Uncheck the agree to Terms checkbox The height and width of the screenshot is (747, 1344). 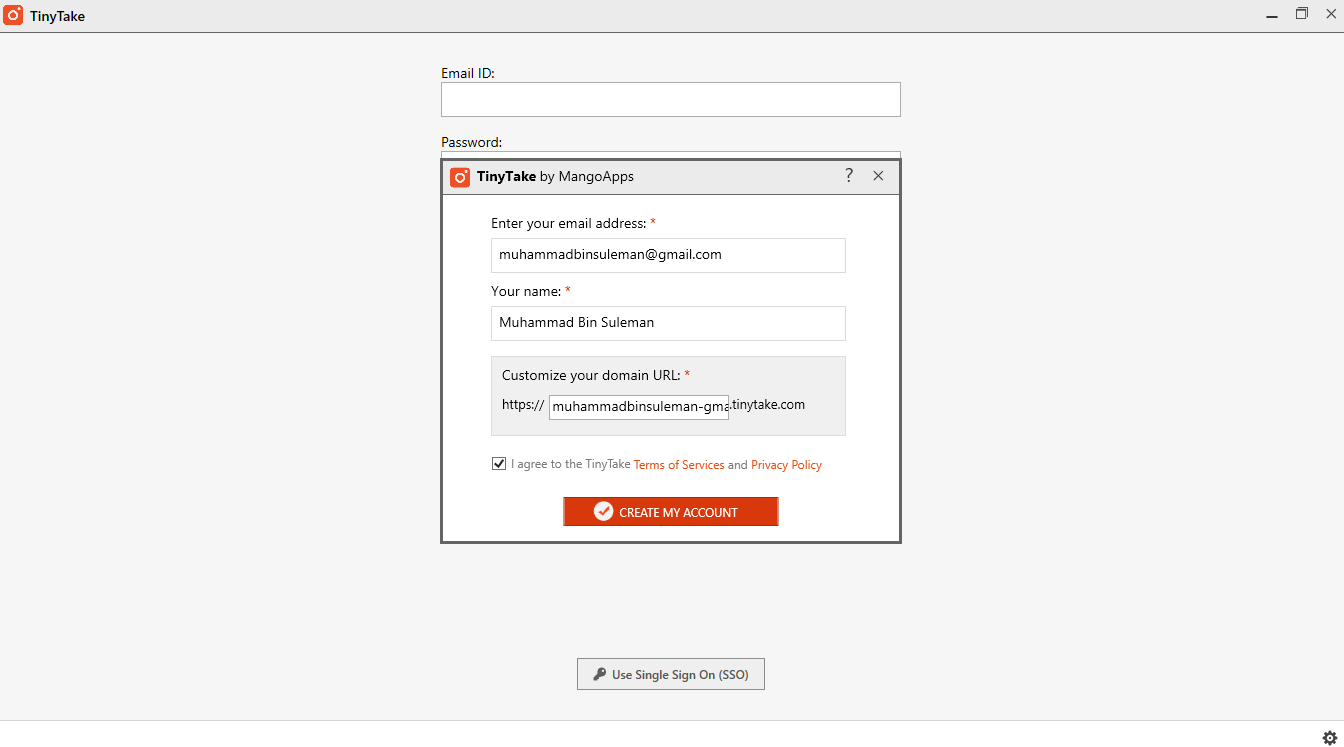click(x=499, y=464)
